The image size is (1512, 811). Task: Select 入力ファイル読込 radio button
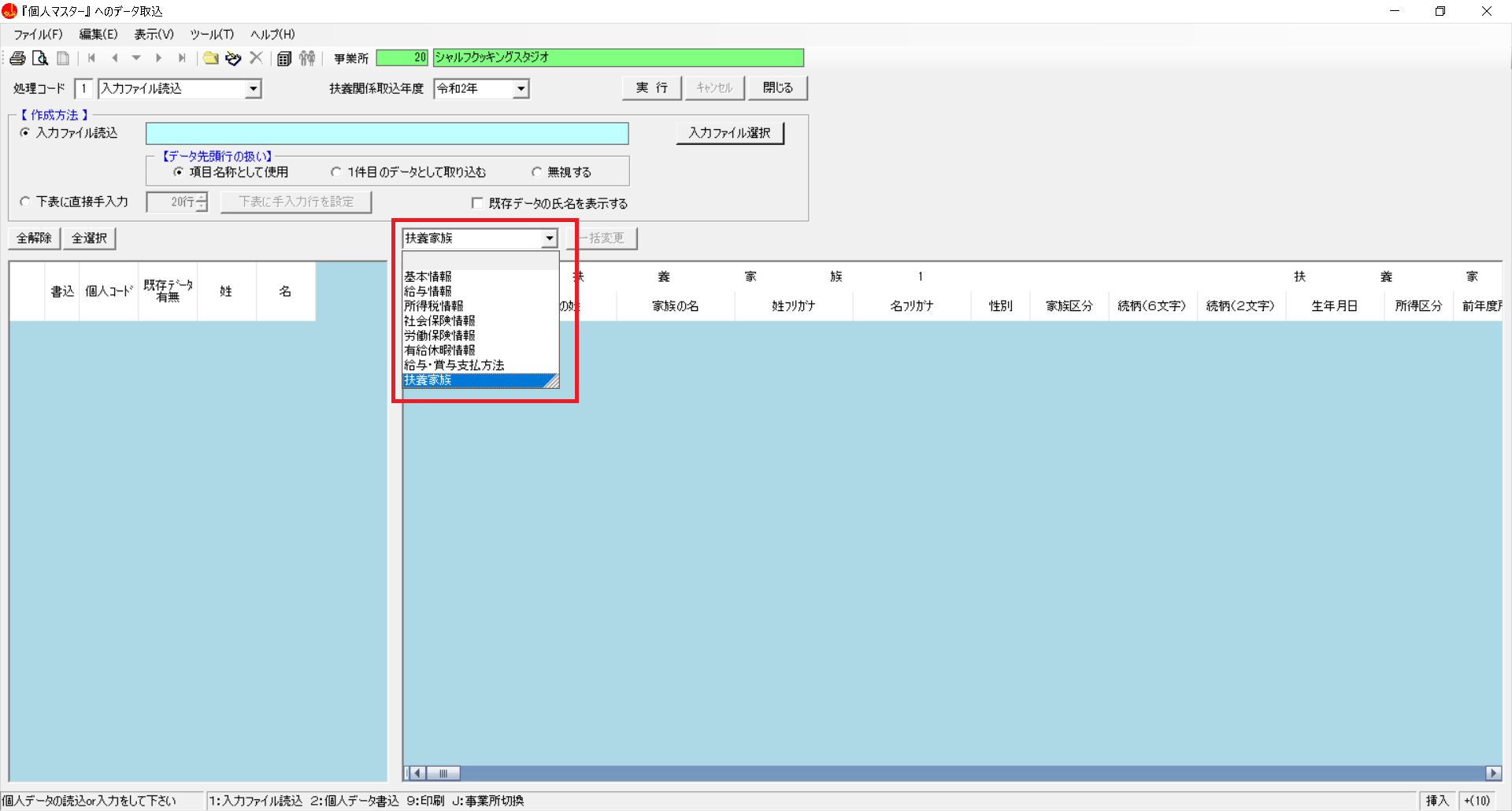point(25,133)
